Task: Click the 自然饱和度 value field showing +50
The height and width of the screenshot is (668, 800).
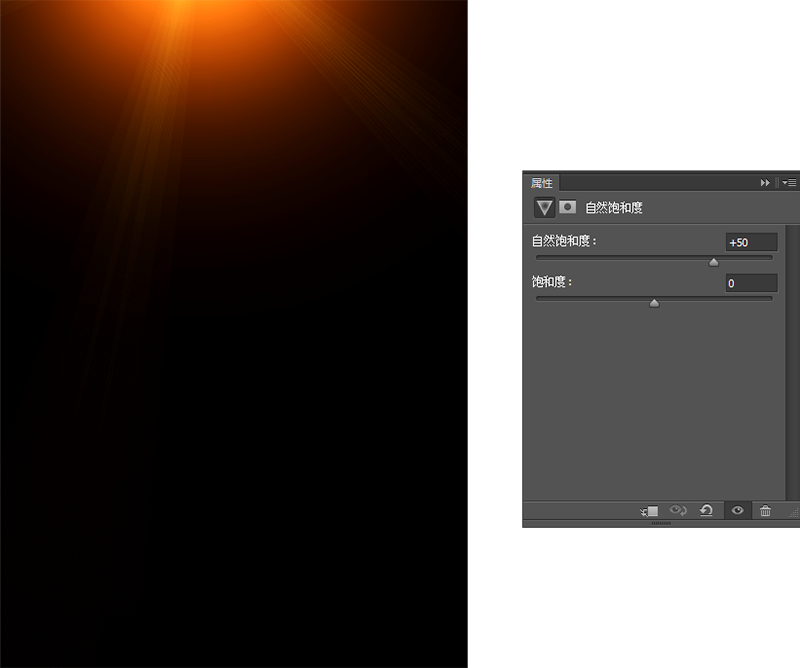Action: coord(752,242)
